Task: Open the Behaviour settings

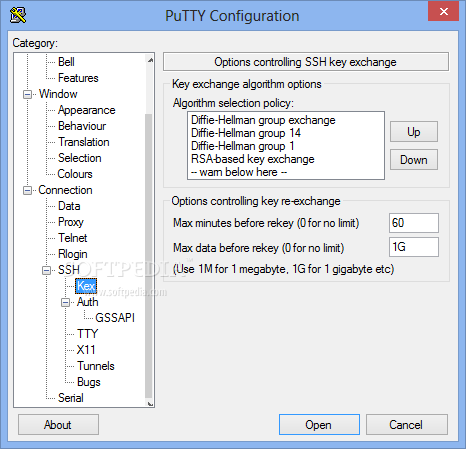Action: click(x=82, y=126)
